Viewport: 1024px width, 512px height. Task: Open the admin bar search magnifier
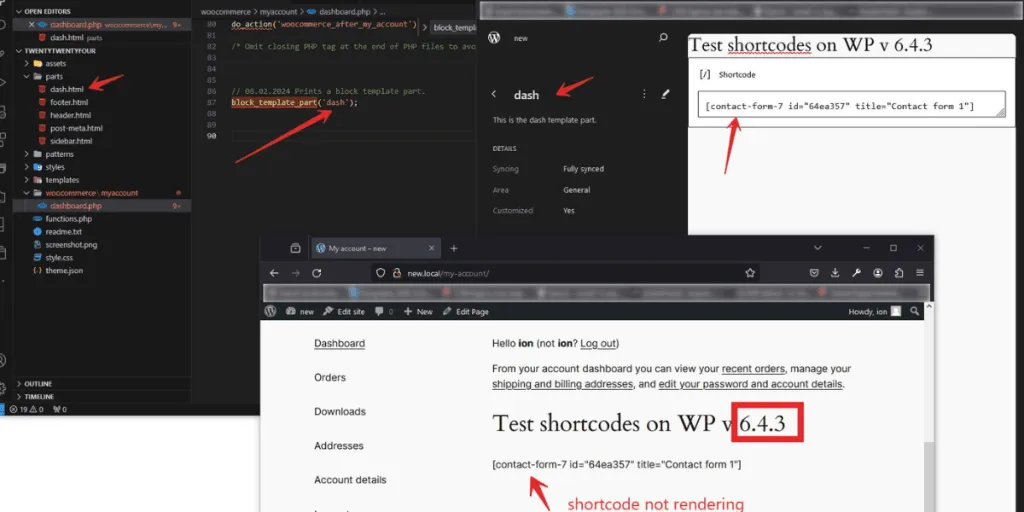tap(914, 311)
